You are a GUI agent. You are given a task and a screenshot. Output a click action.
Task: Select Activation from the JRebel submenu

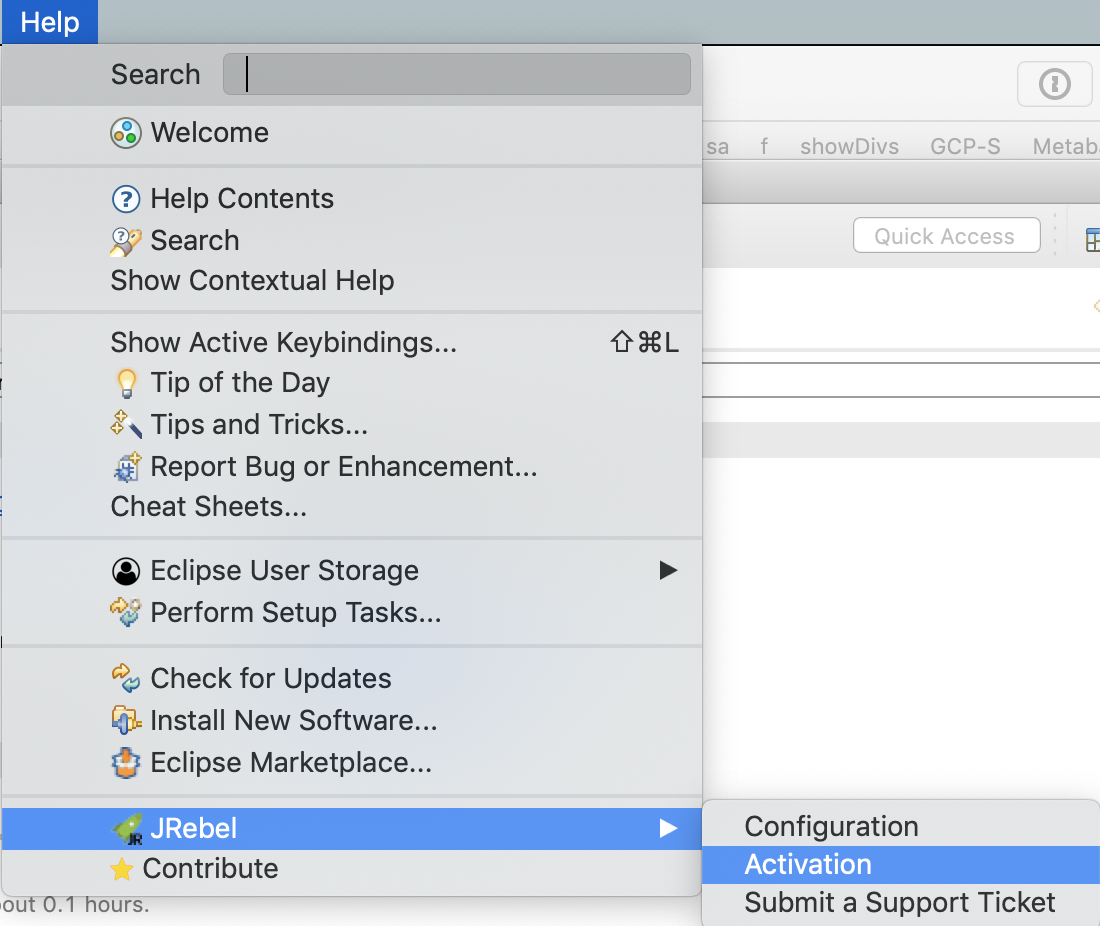point(808,865)
